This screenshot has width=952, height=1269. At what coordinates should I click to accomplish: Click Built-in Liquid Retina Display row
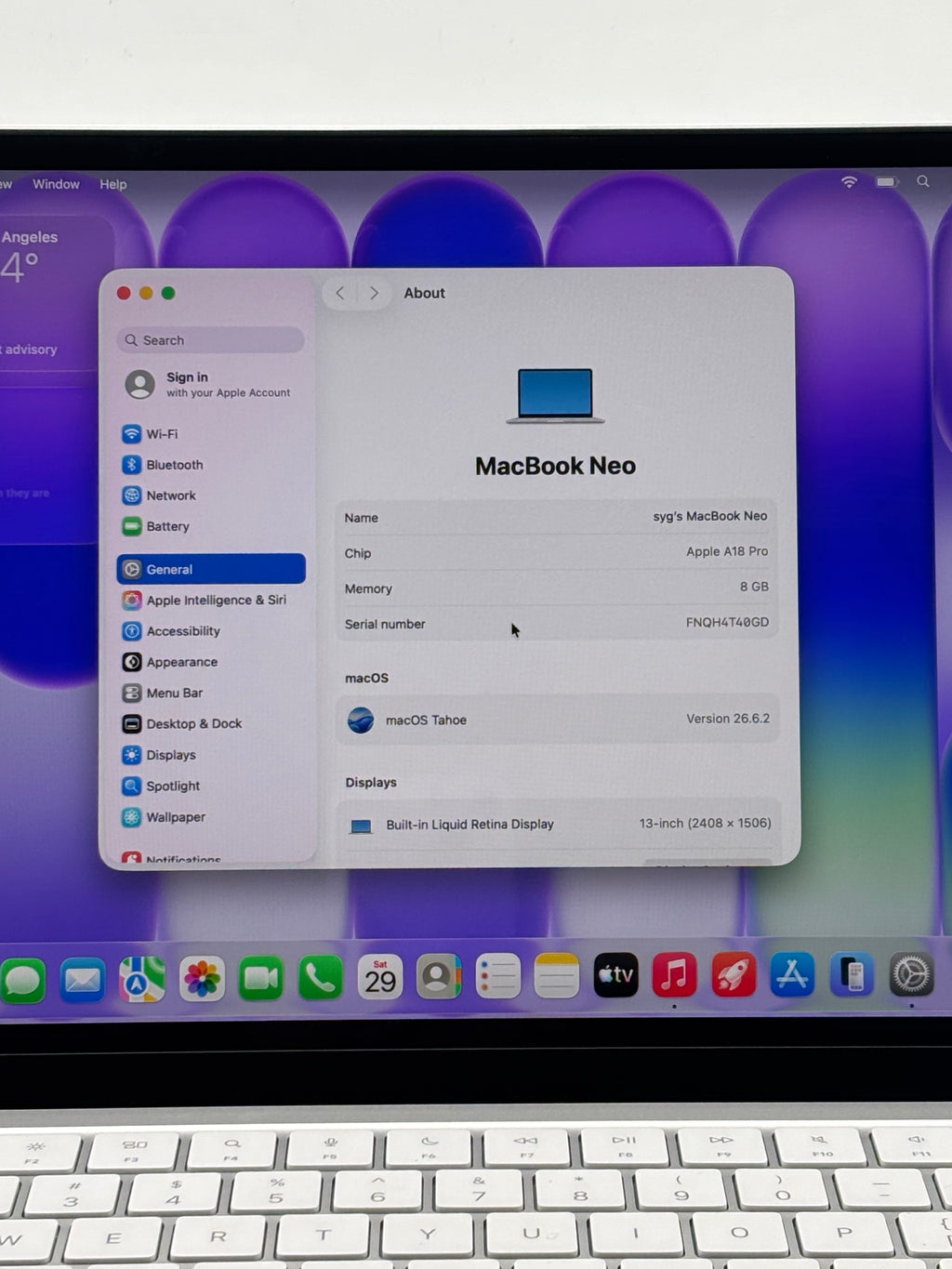point(559,824)
